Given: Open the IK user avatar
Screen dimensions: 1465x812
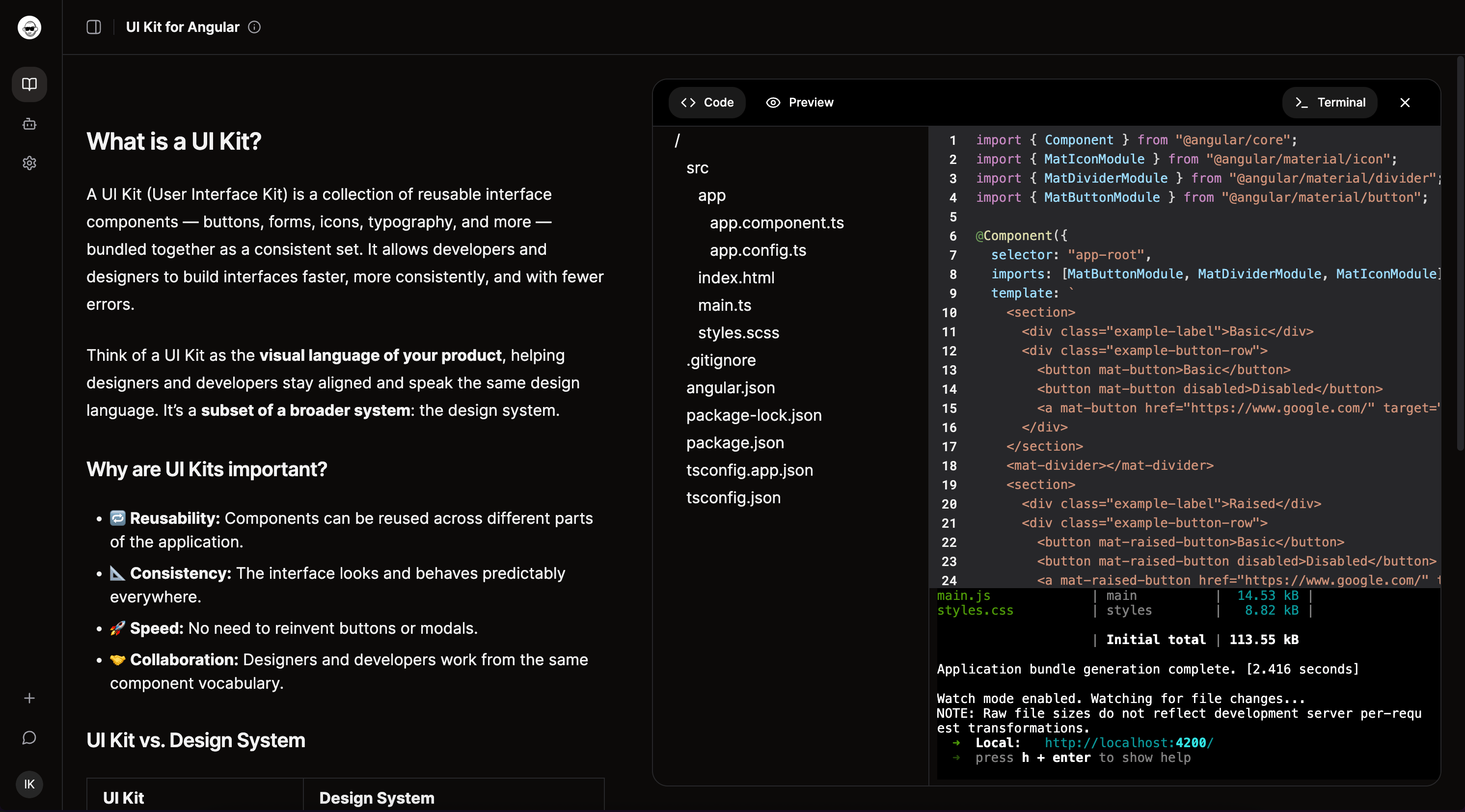Looking at the screenshot, I should [29, 784].
